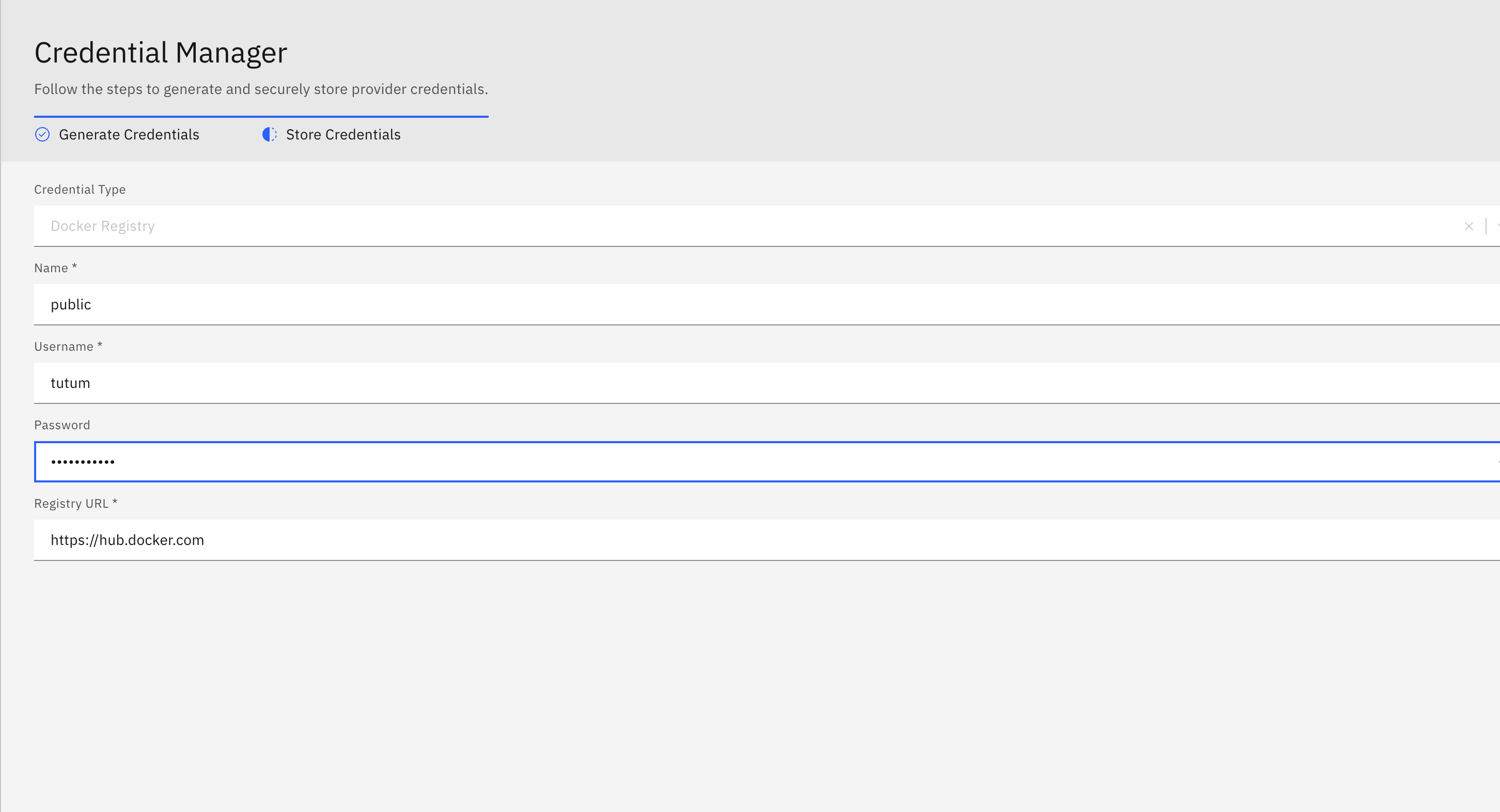The image size is (1500, 812).
Task: Click the Username field with 'tutum'
Action: 699,383
